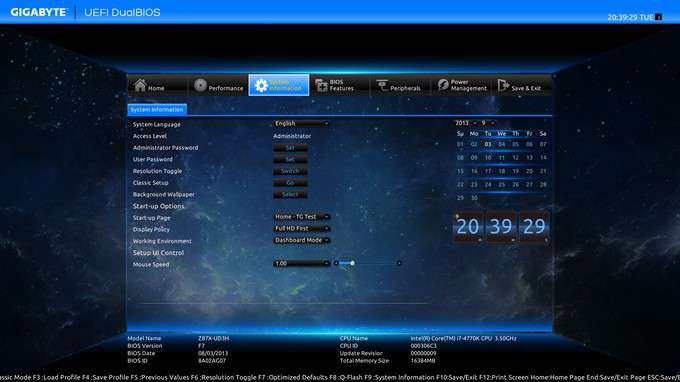The image size is (680, 382).
Task: Click the Administrator Password Set button
Action: pos(290,148)
